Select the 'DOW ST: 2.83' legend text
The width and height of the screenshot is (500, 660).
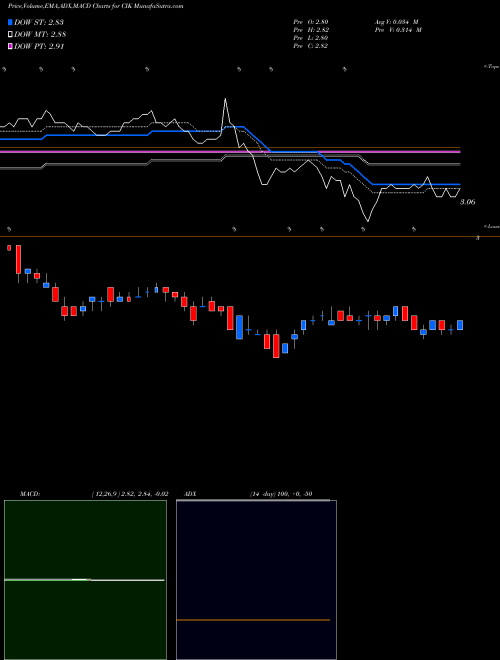39,22
